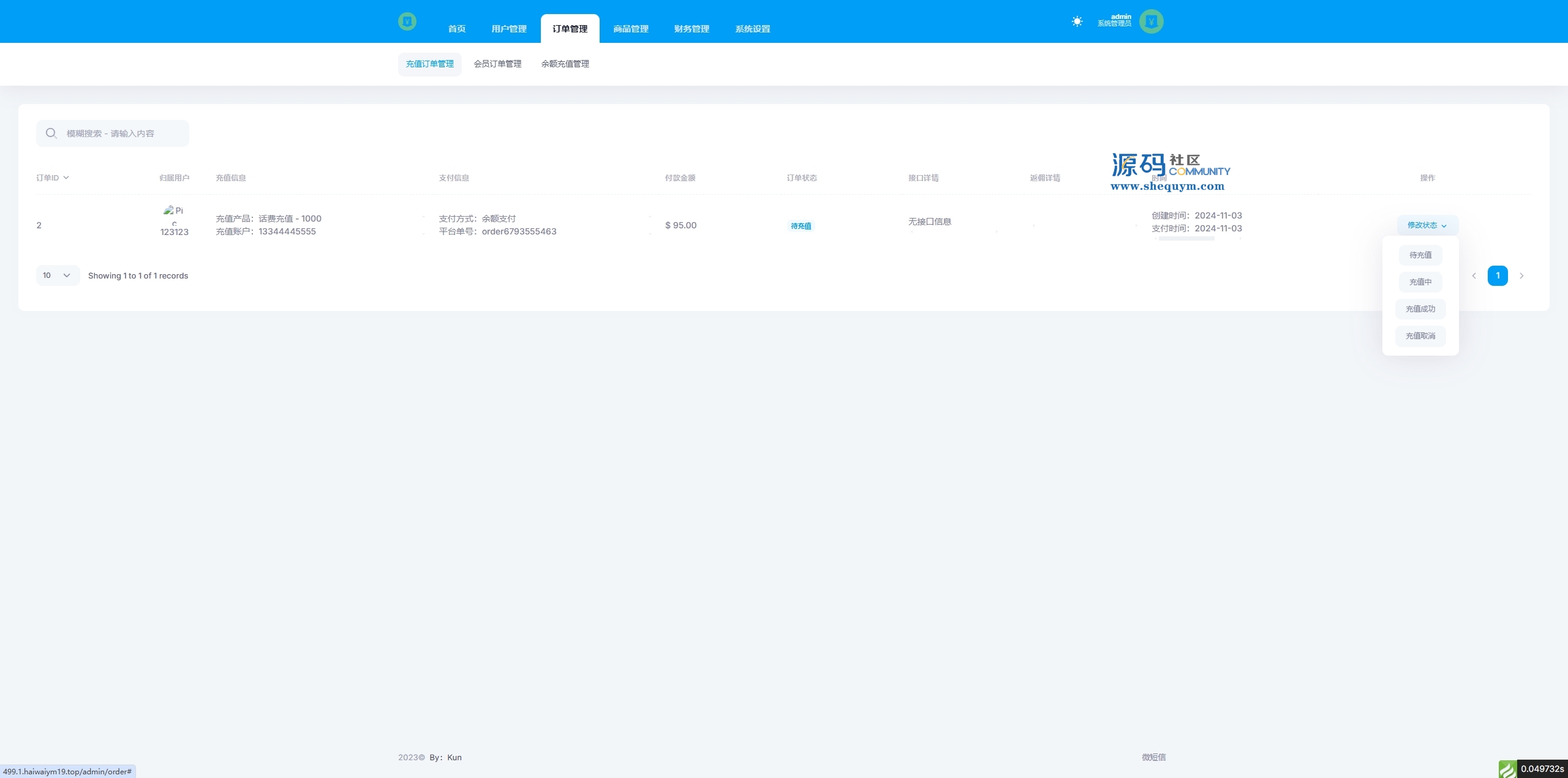Select 充值中 in the dropdown list
The width and height of the screenshot is (1568, 778).
coord(1420,282)
